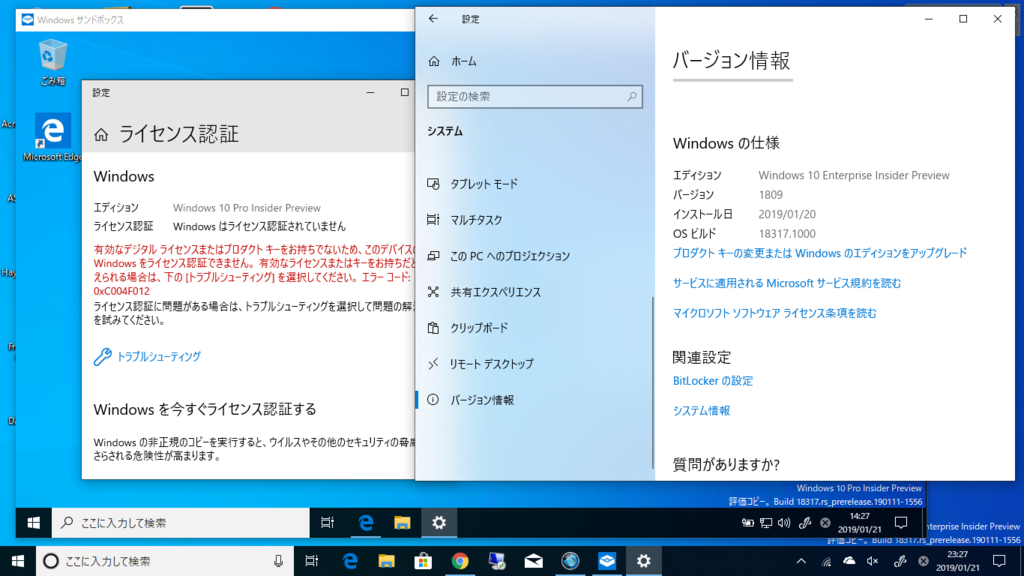Image resolution: width=1024 pixels, height=576 pixels.
Task: Click the back arrow in Settings
Action: [x=432, y=18]
